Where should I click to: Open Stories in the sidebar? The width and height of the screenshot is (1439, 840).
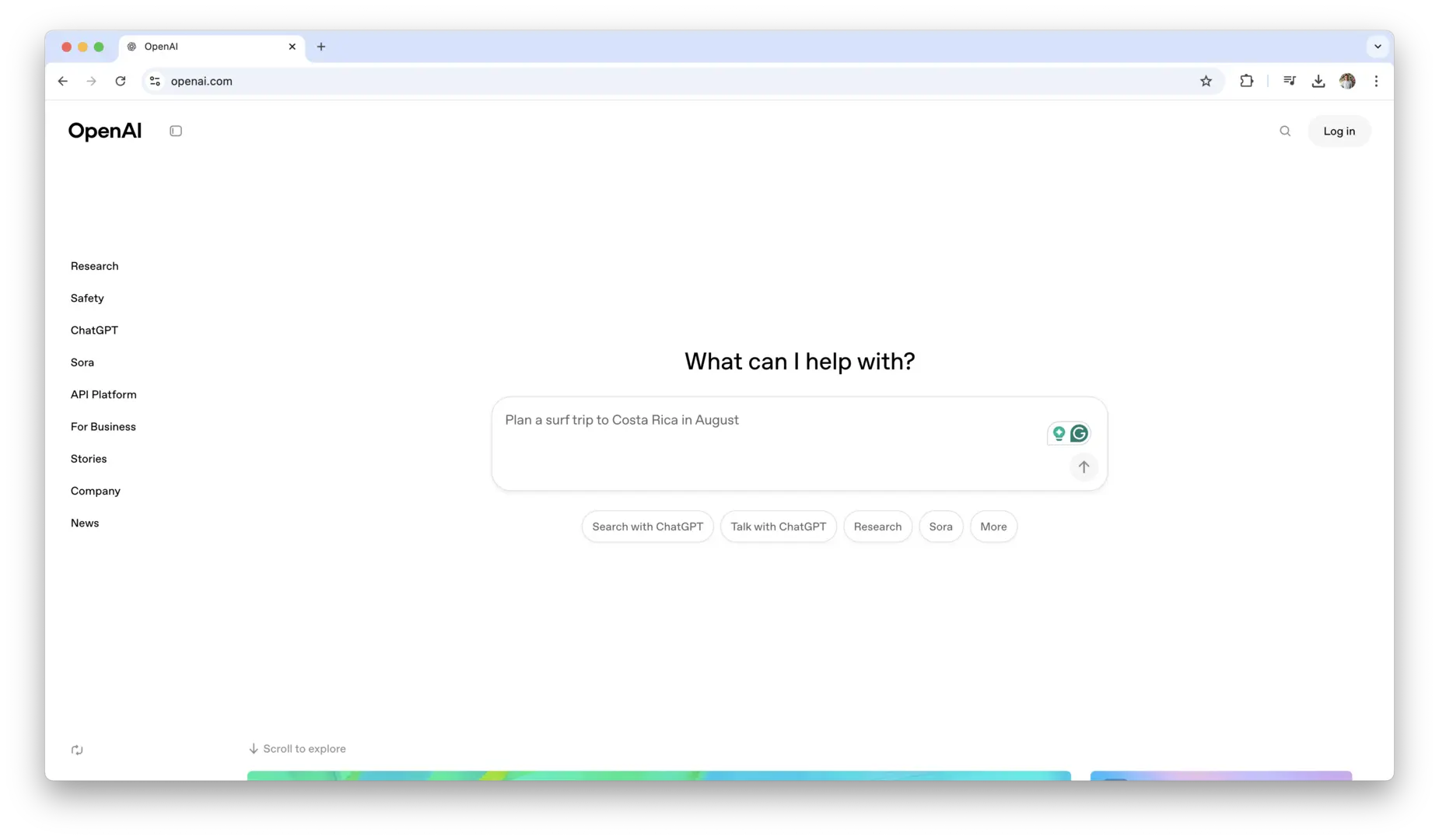[89, 459]
